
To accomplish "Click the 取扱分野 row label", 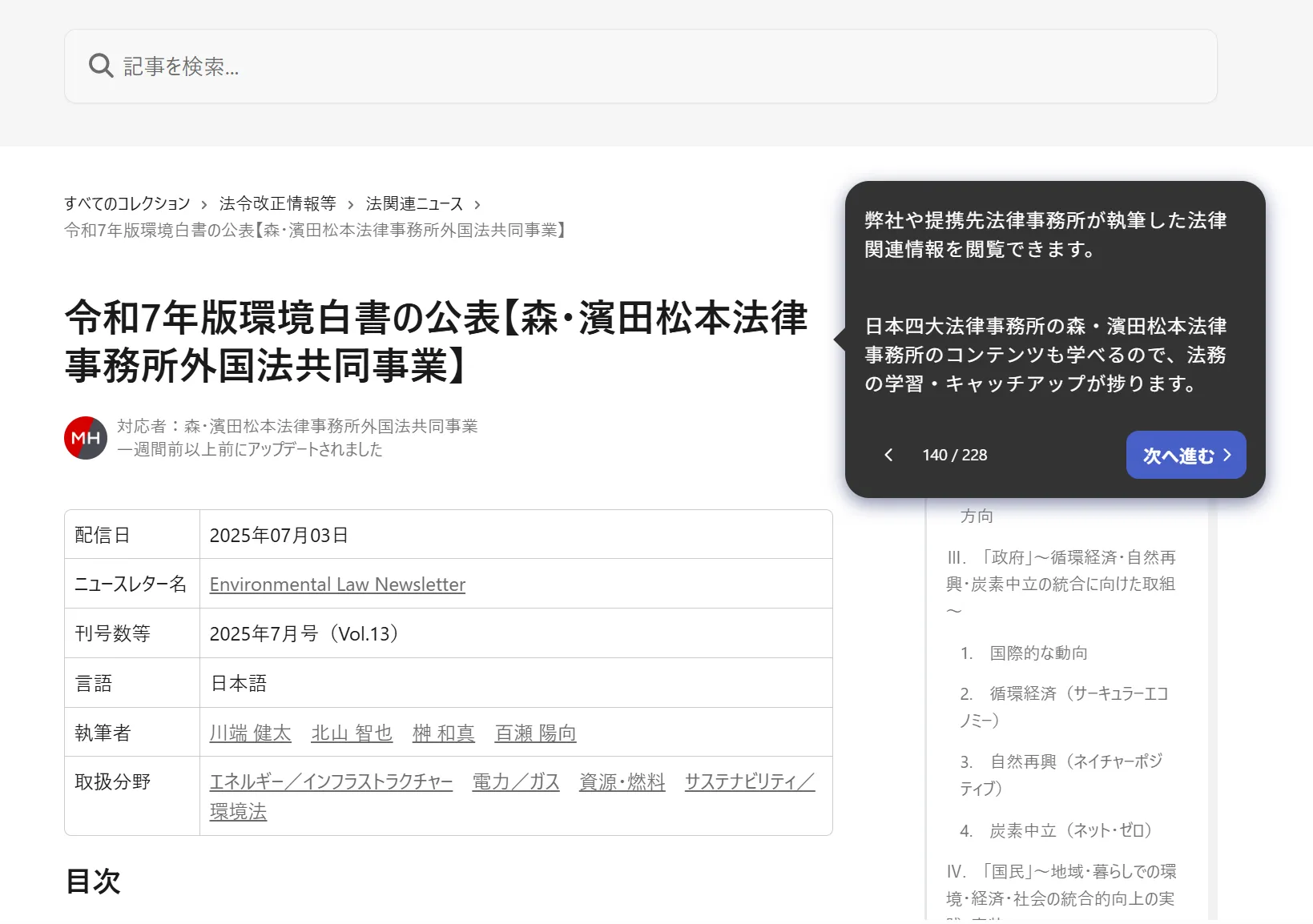I will tap(113, 781).
